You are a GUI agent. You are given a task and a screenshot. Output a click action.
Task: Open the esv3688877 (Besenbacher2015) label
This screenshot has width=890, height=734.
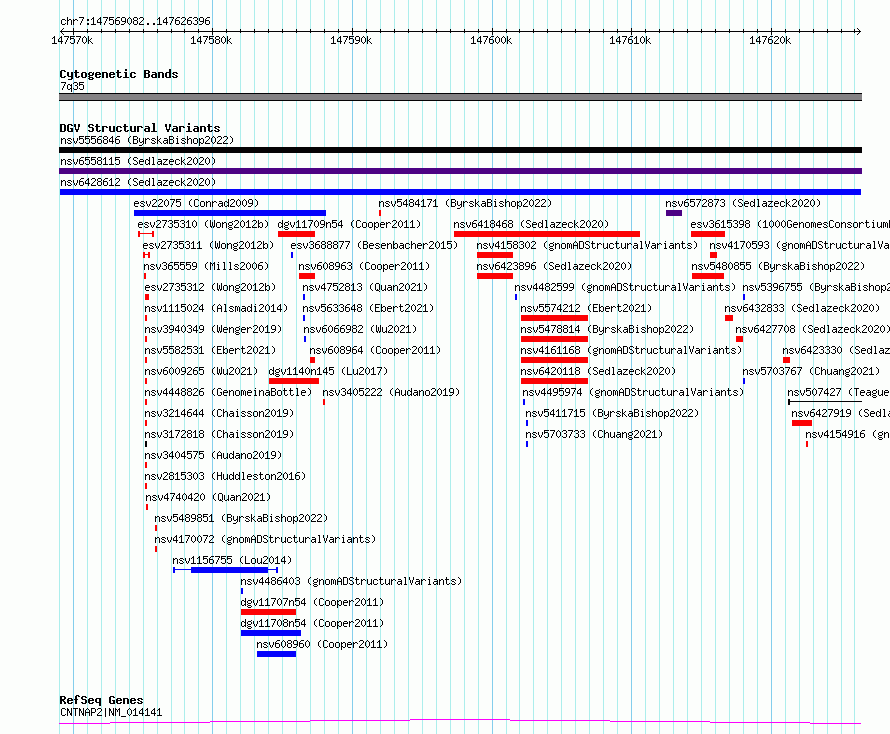(374, 245)
